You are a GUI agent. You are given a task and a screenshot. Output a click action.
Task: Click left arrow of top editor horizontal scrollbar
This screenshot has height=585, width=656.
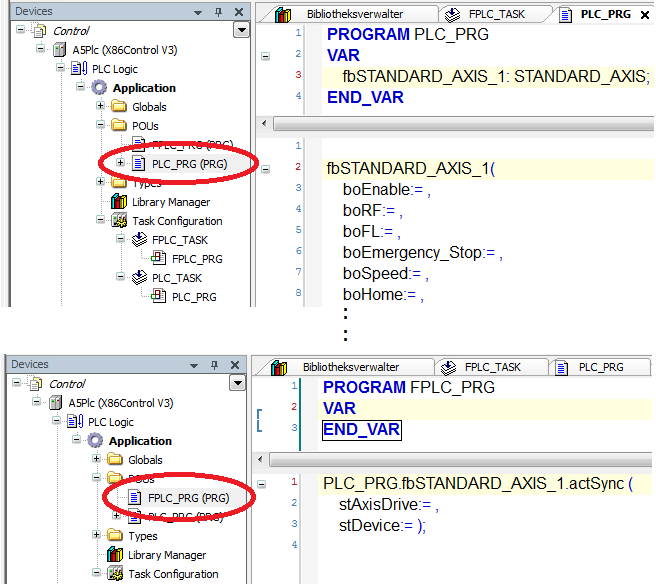point(265,125)
